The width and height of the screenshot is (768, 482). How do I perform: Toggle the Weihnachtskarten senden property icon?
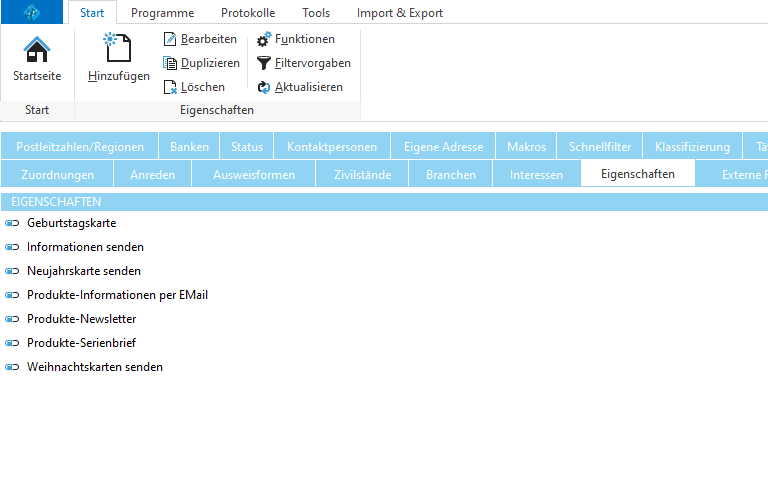pyautogui.click(x=12, y=367)
